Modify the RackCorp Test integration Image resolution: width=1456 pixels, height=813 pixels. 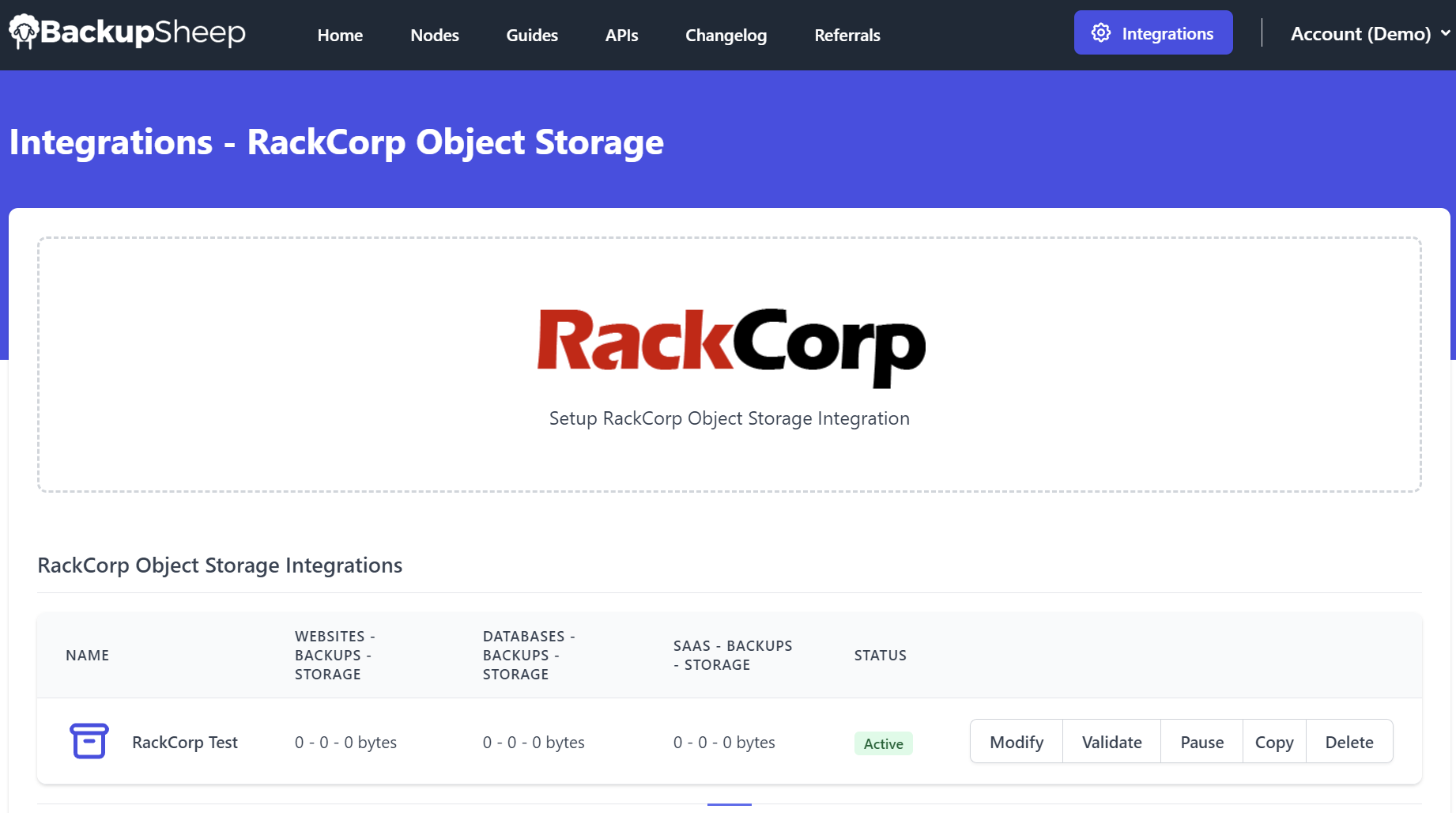click(1017, 742)
